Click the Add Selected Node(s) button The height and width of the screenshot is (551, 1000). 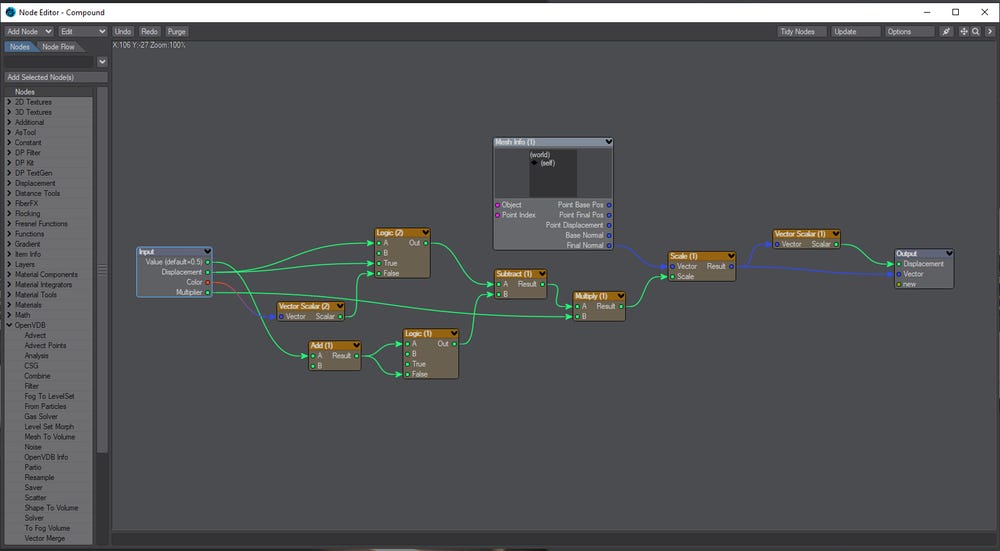point(56,77)
